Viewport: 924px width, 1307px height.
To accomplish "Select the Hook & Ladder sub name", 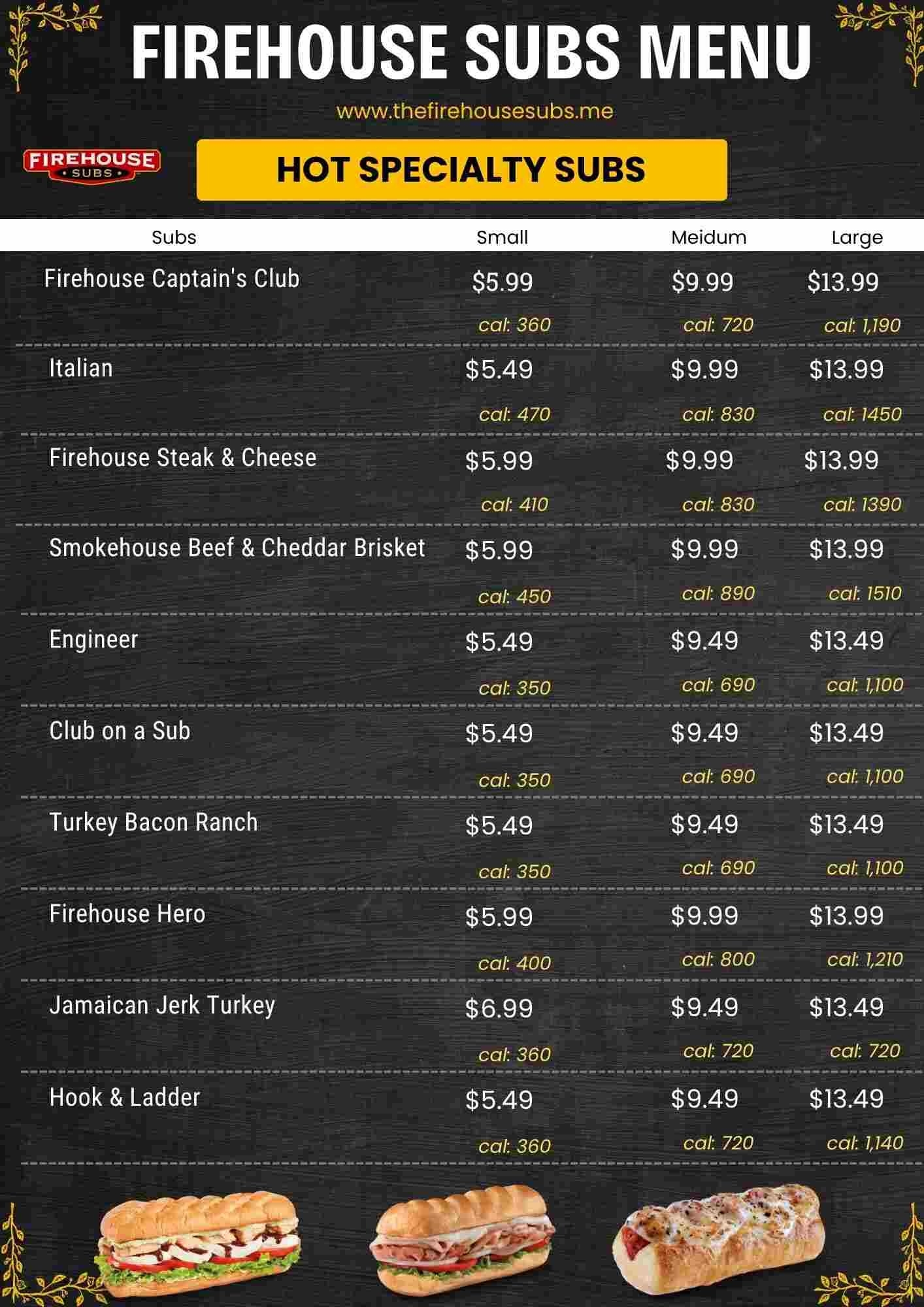I will 125,1097.
